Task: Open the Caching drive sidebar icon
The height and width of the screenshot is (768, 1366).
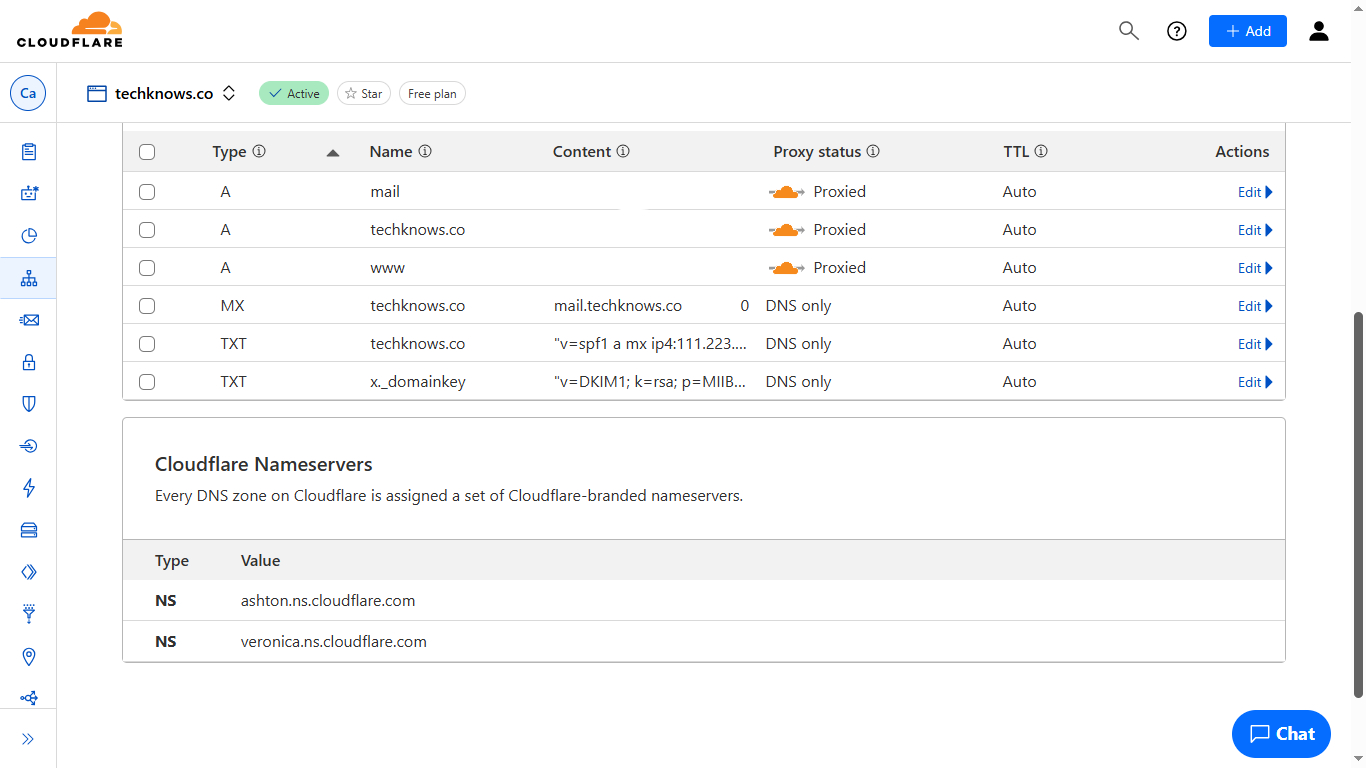Action: point(29,530)
